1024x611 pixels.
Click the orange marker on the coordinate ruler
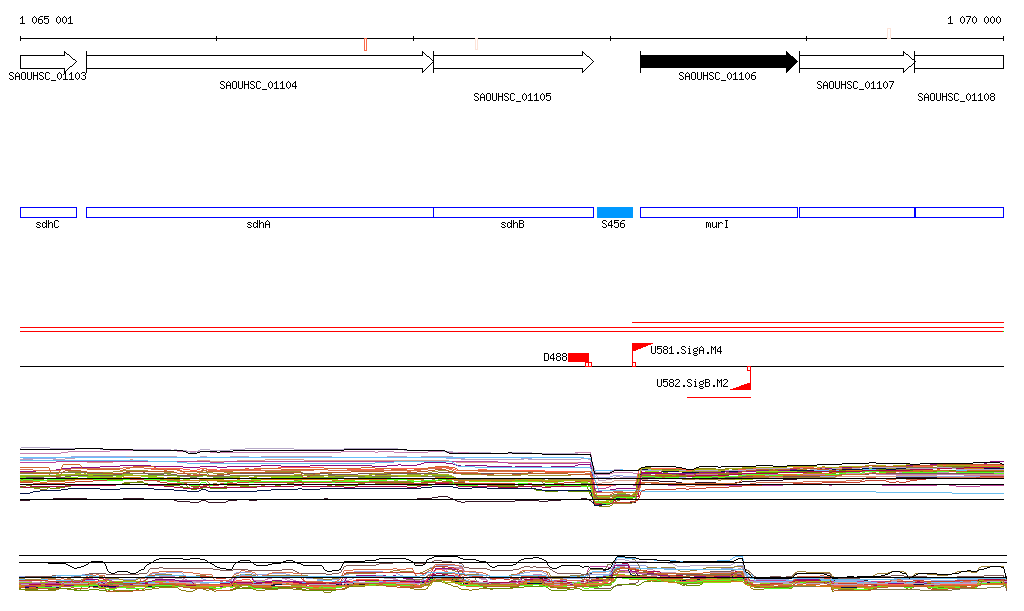366,44
